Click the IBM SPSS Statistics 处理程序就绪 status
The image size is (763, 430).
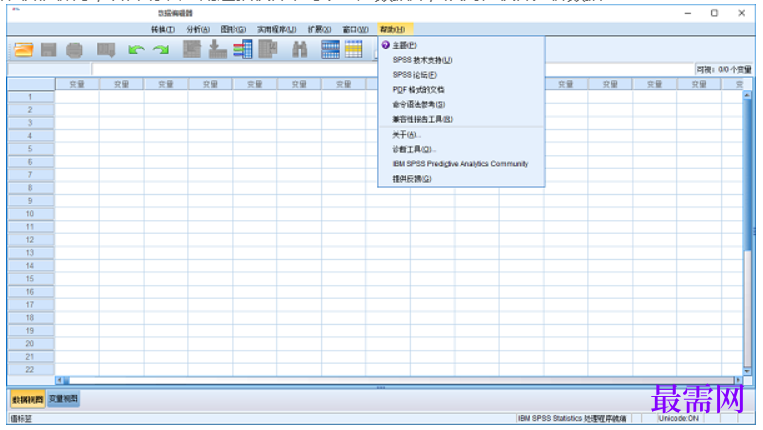coord(572,418)
